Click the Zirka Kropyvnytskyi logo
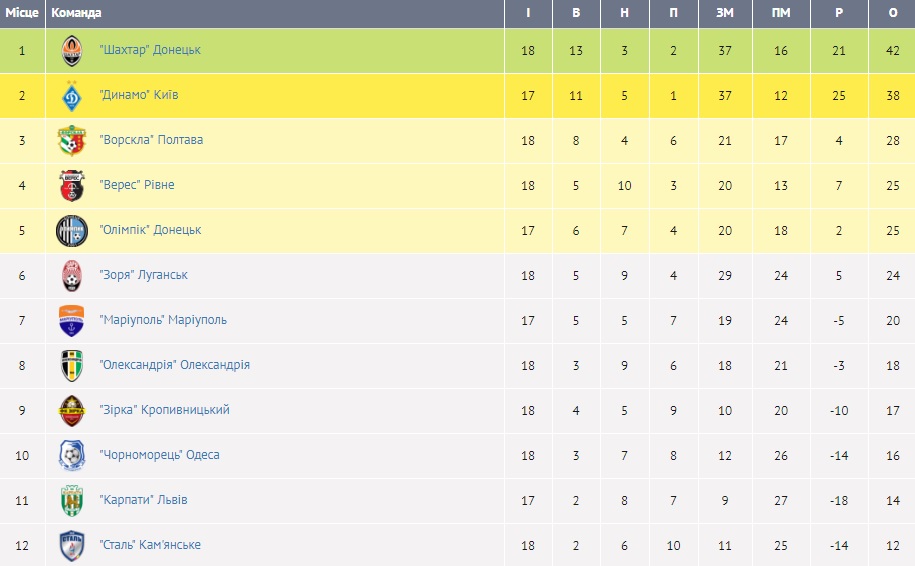 pos(72,410)
